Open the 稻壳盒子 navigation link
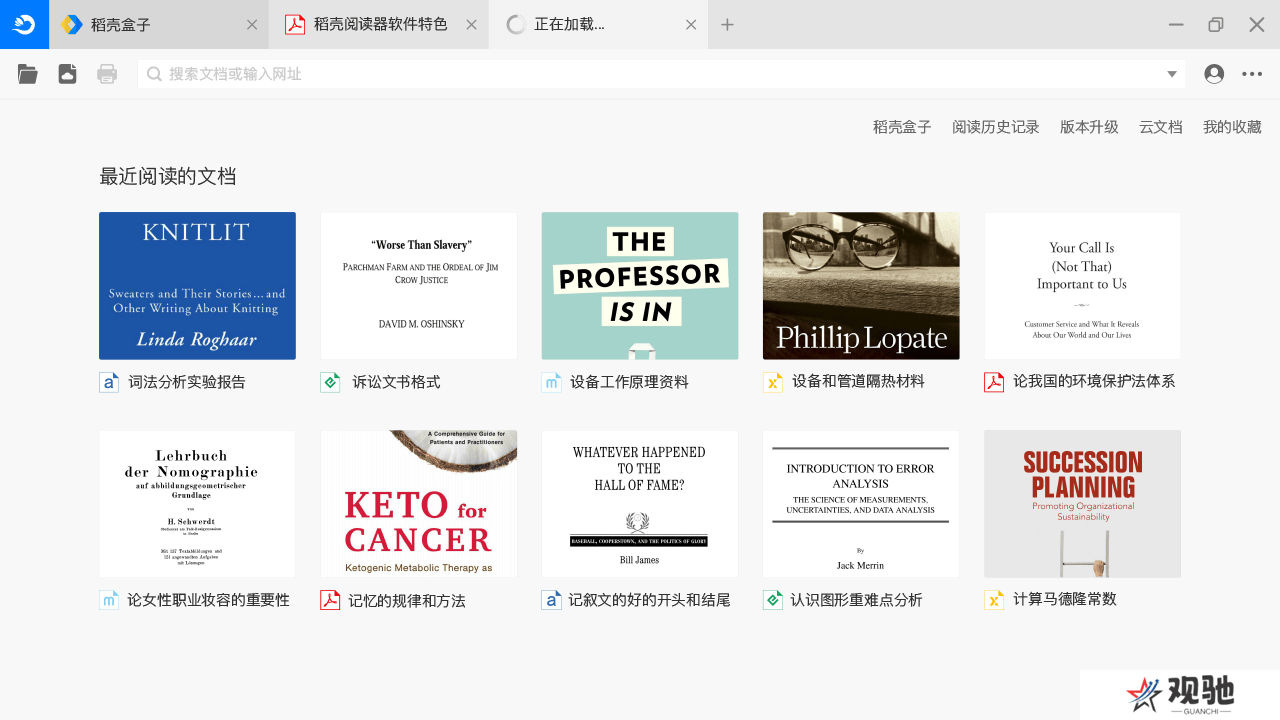The width and height of the screenshot is (1280, 720). click(902, 127)
